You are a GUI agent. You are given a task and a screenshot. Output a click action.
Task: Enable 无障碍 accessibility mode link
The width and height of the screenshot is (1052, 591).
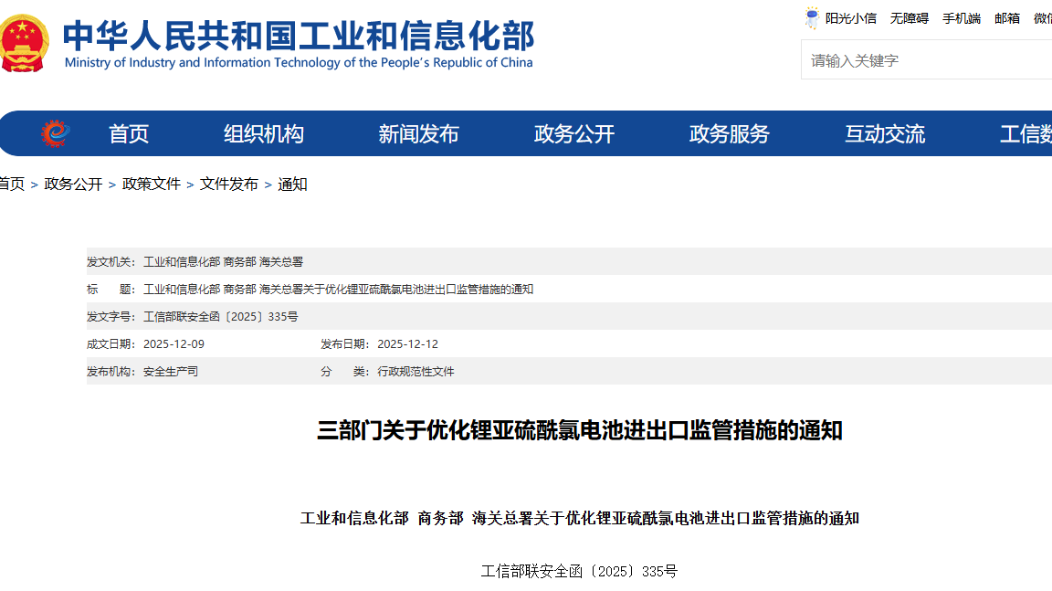pyautogui.click(x=909, y=18)
